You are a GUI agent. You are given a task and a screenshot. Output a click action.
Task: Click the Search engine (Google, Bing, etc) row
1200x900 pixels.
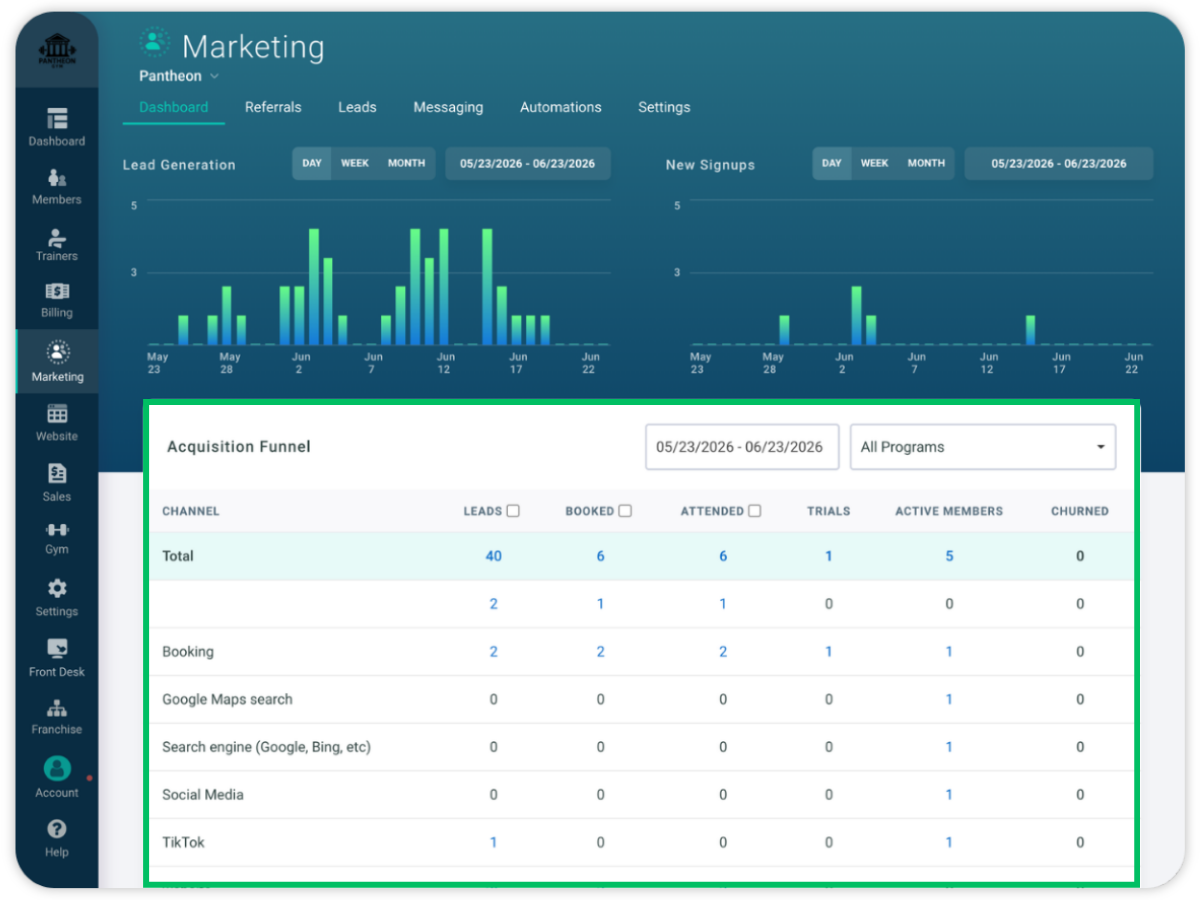tap(642, 747)
